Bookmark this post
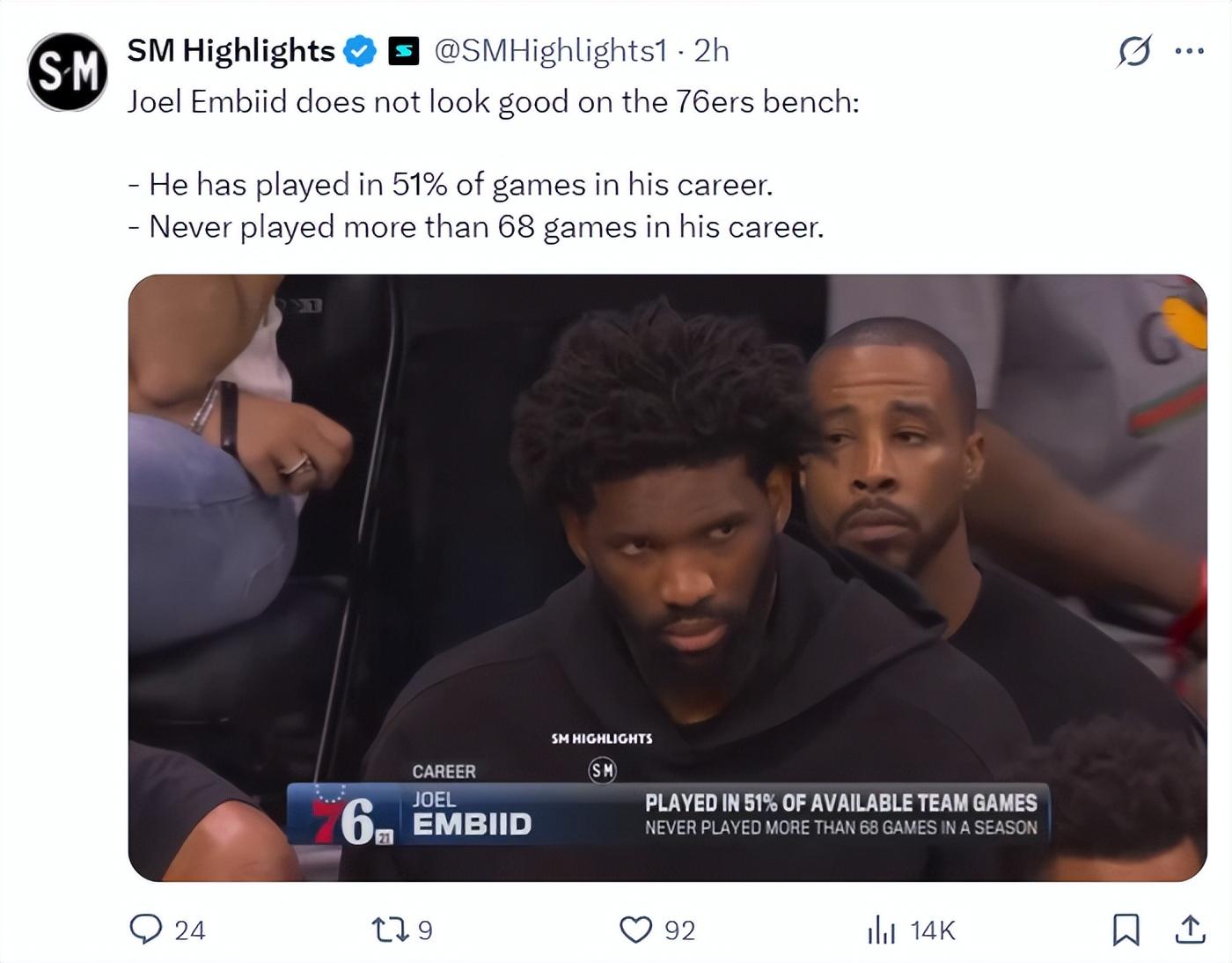 [x=1126, y=930]
